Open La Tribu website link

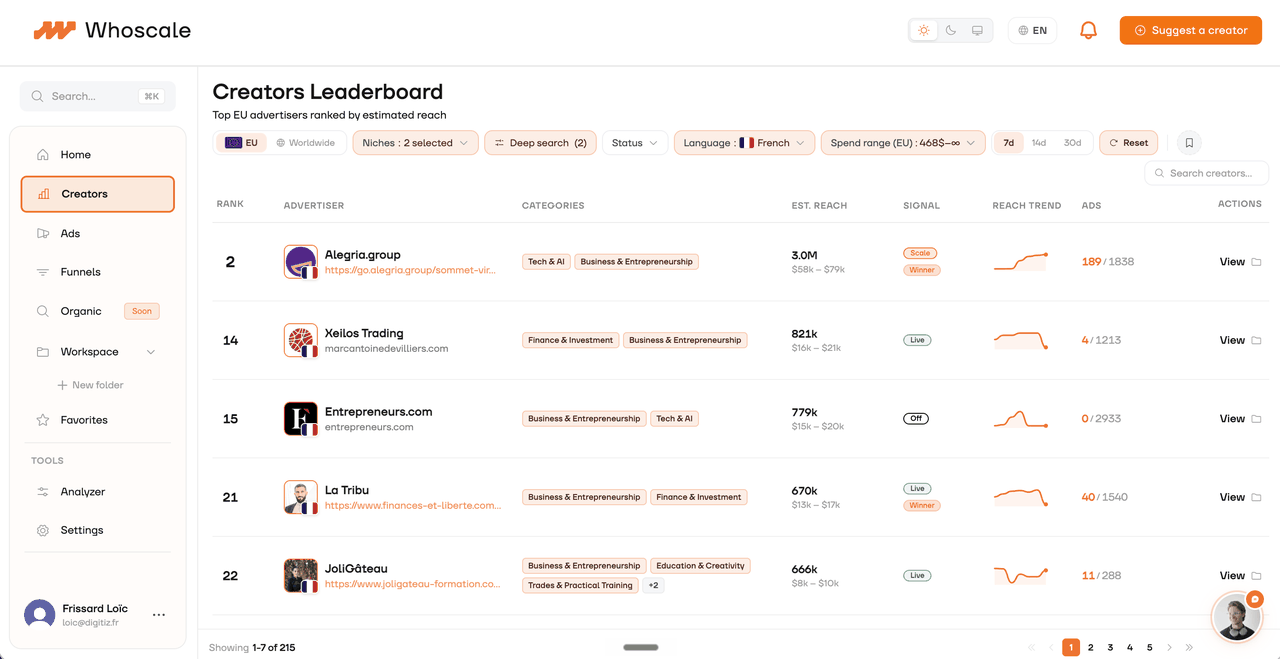tap(413, 506)
